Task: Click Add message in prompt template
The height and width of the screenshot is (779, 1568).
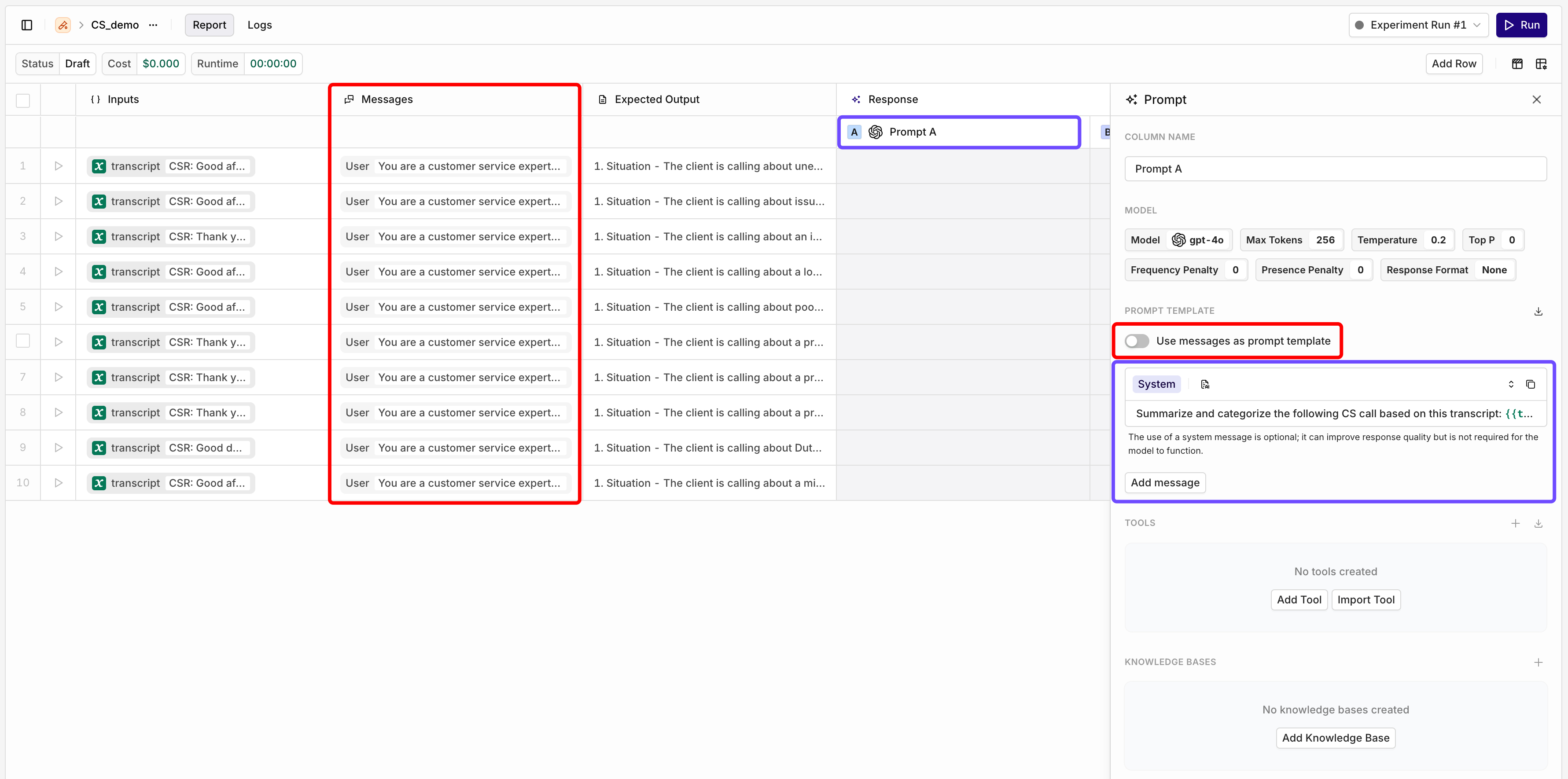Action: click(x=1164, y=483)
